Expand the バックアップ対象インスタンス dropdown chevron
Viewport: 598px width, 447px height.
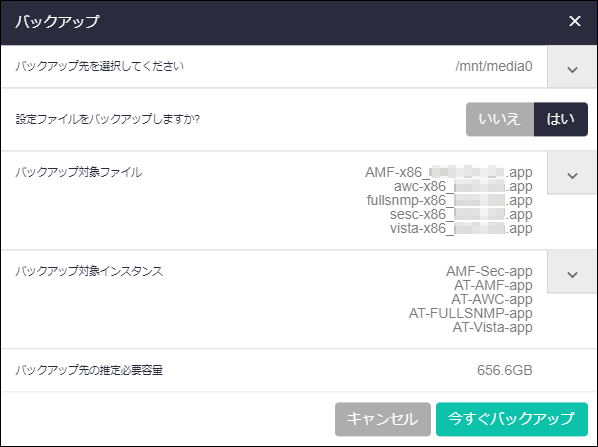(572, 272)
